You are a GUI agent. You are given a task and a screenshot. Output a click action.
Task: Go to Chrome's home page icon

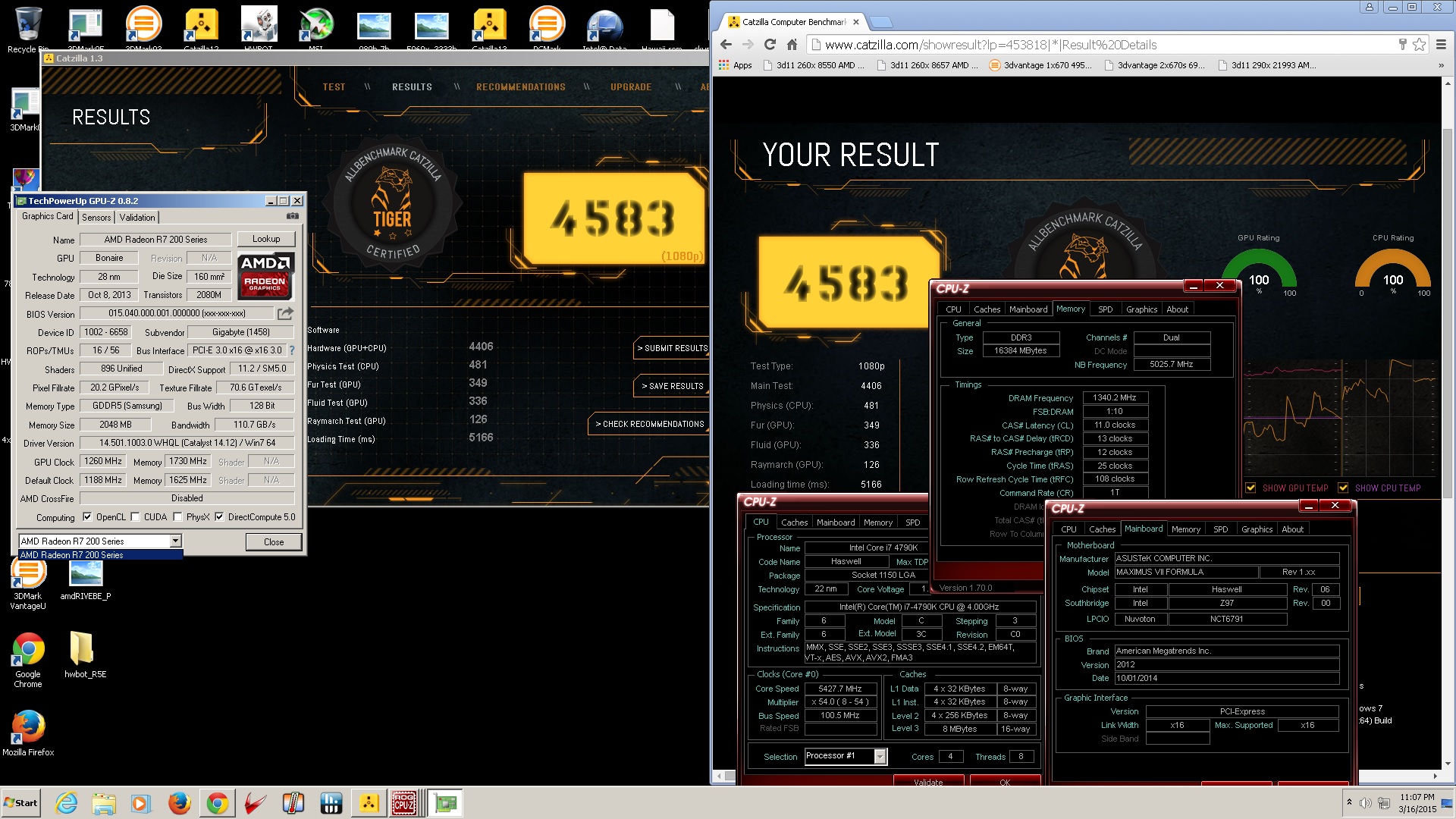click(792, 45)
